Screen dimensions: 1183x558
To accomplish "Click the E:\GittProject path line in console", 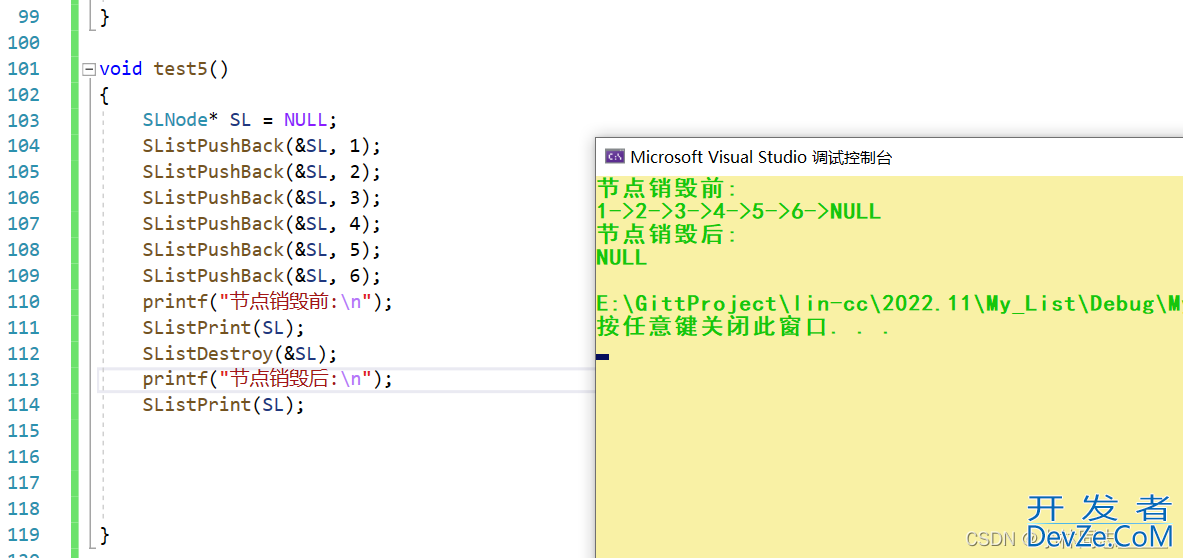I will pos(890,304).
